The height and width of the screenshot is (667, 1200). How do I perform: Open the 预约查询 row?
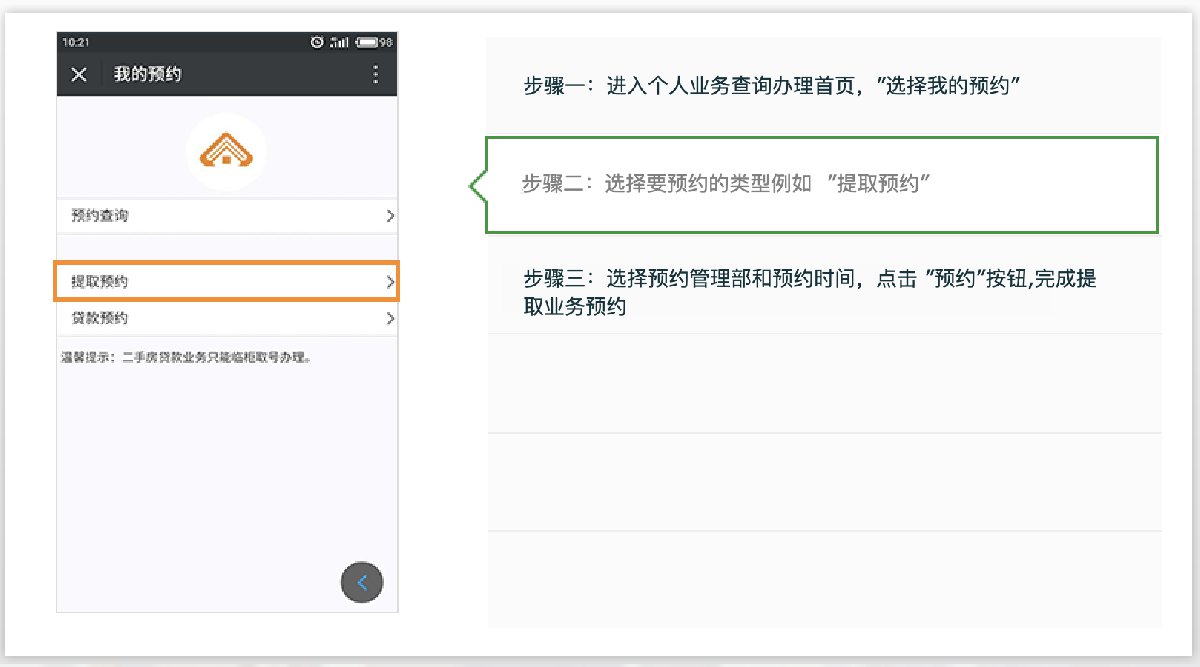click(x=228, y=216)
